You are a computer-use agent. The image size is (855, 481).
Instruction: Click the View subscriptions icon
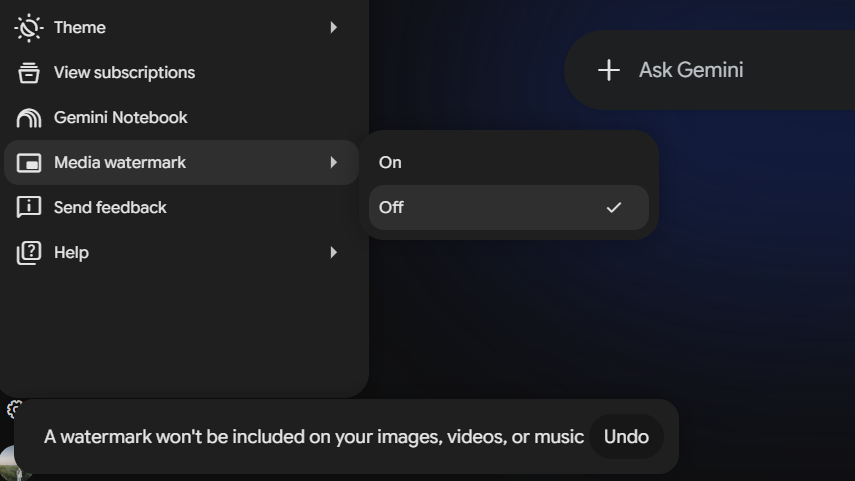click(28, 73)
